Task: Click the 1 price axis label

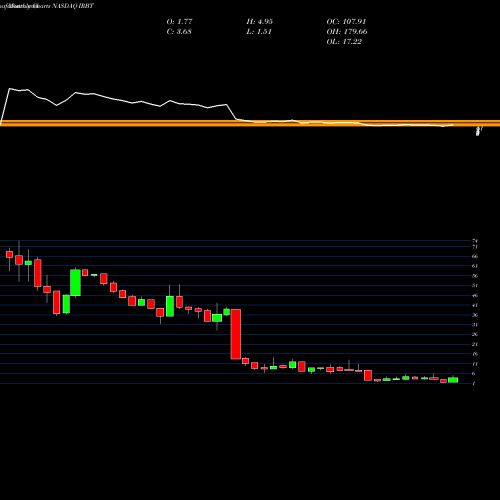Action: click(x=474, y=384)
